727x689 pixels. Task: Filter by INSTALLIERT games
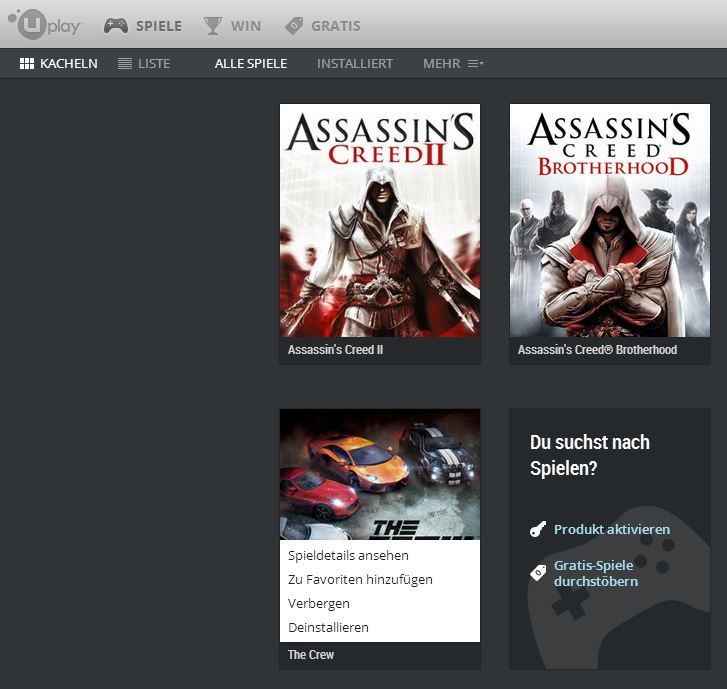pyautogui.click(x=355, y=64)
